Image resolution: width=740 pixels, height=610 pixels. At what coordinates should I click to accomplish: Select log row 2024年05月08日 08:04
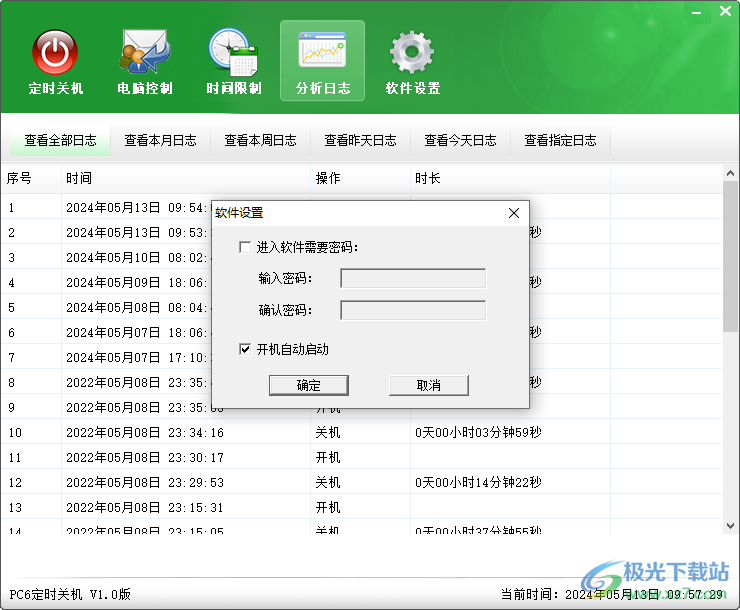136,308
